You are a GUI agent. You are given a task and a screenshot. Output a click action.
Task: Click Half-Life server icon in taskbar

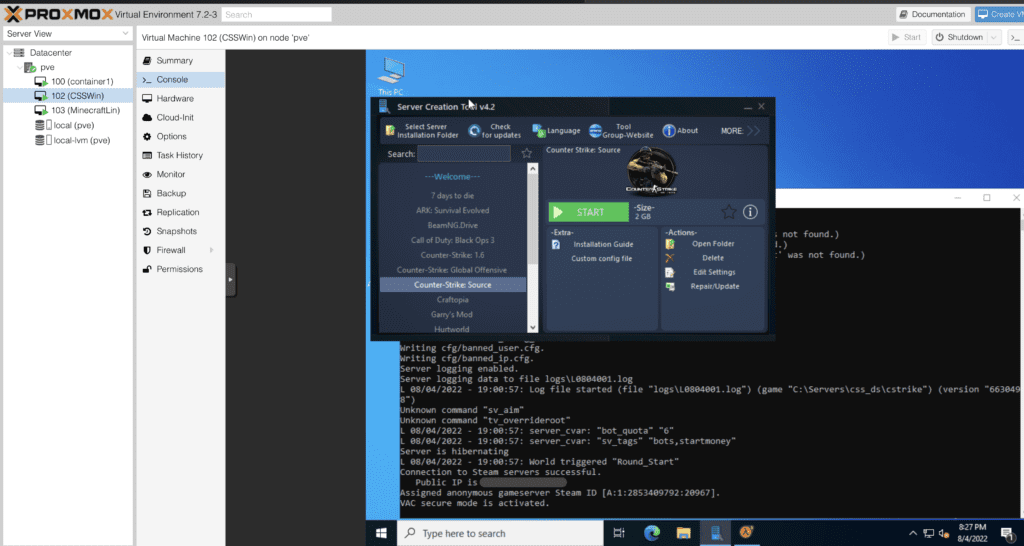pos(746,533)
